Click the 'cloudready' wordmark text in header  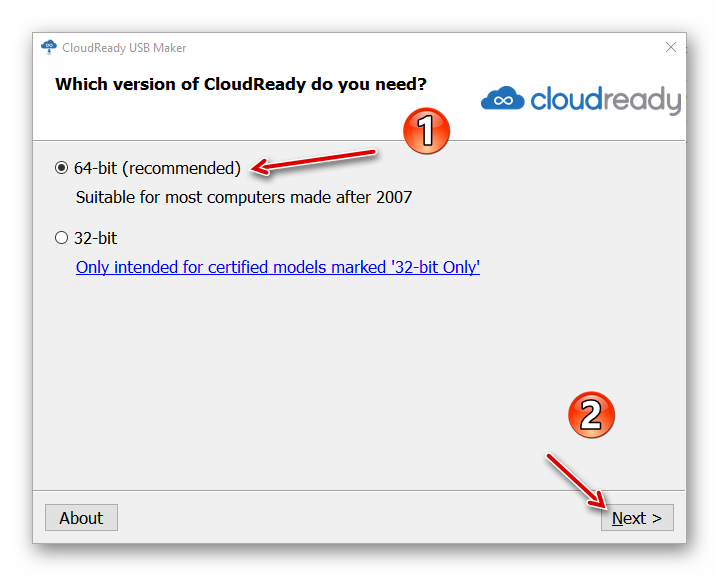tap(605, 99)
